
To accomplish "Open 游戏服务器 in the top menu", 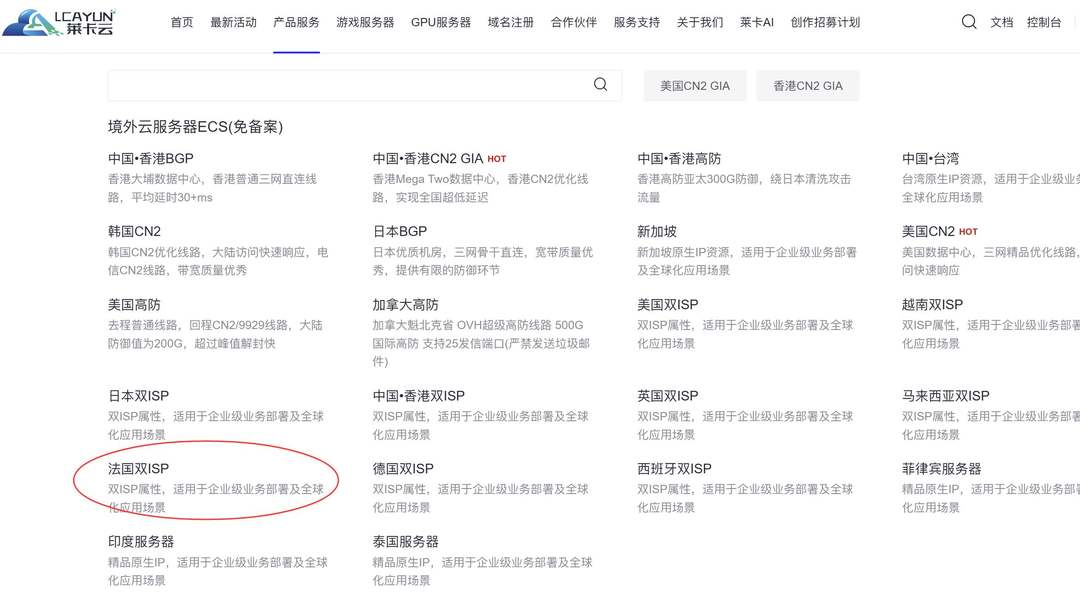I will pos(365,23).
